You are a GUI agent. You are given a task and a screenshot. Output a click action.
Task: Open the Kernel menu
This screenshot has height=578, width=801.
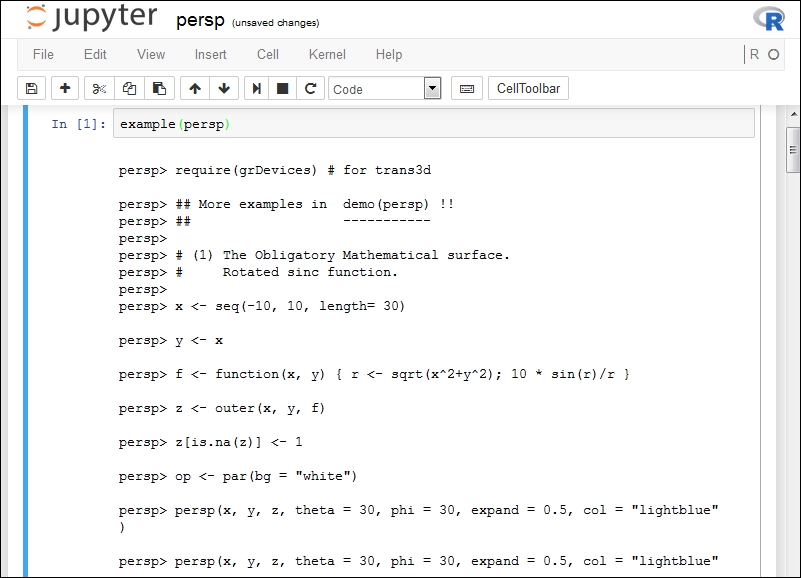(x=327, y=54)
